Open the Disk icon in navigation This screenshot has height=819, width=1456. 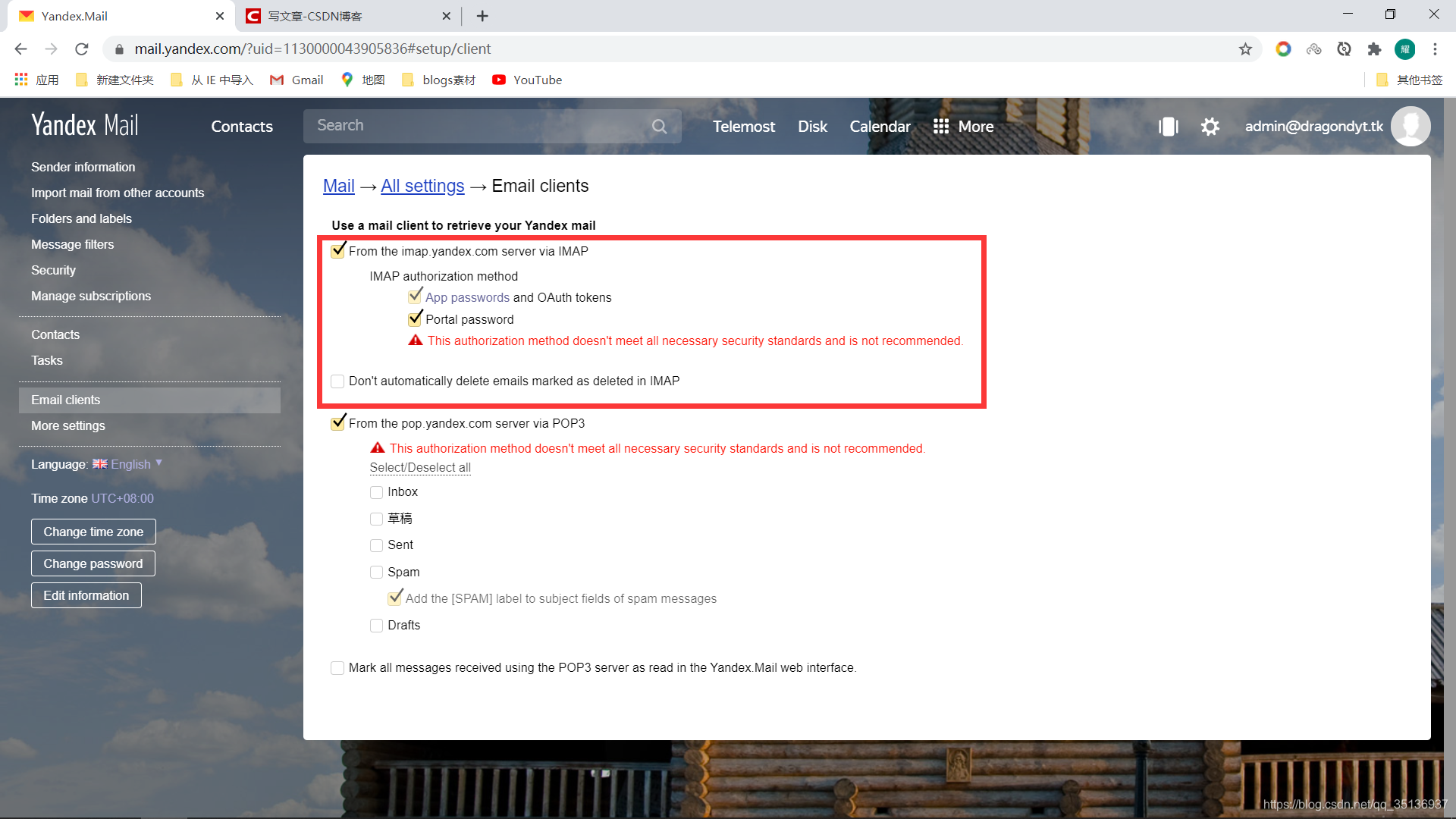[x=812, y=127]
